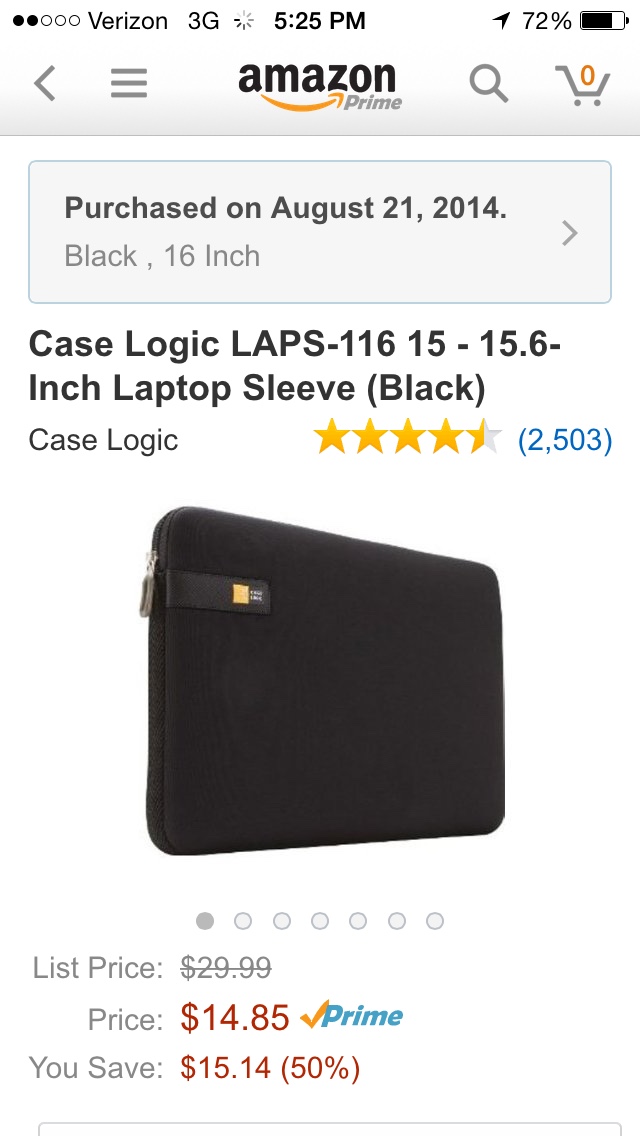
Task: Open the Purchased on August 21 banner
Action: click(320, 232)
